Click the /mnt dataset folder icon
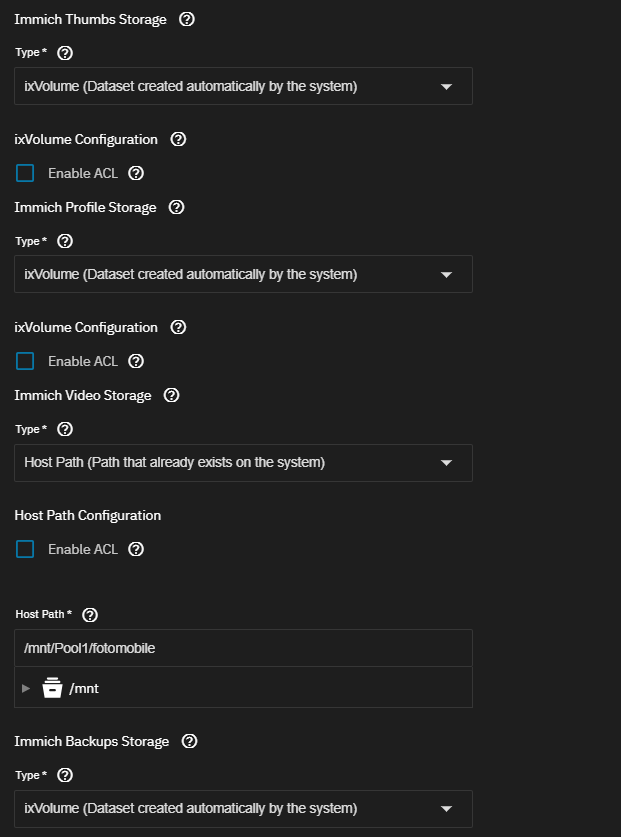 click(x=53, y=688)
